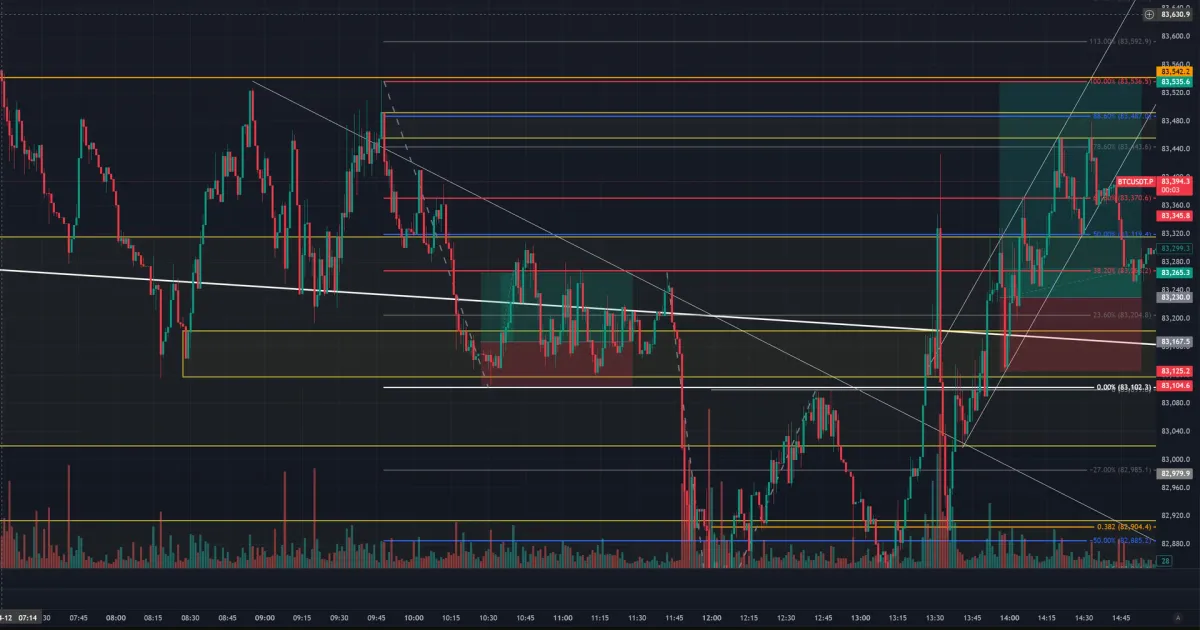Click the grey 83,230.0 price label
The height and width of the screenshot is (630, 1200).
point(1171,297)
